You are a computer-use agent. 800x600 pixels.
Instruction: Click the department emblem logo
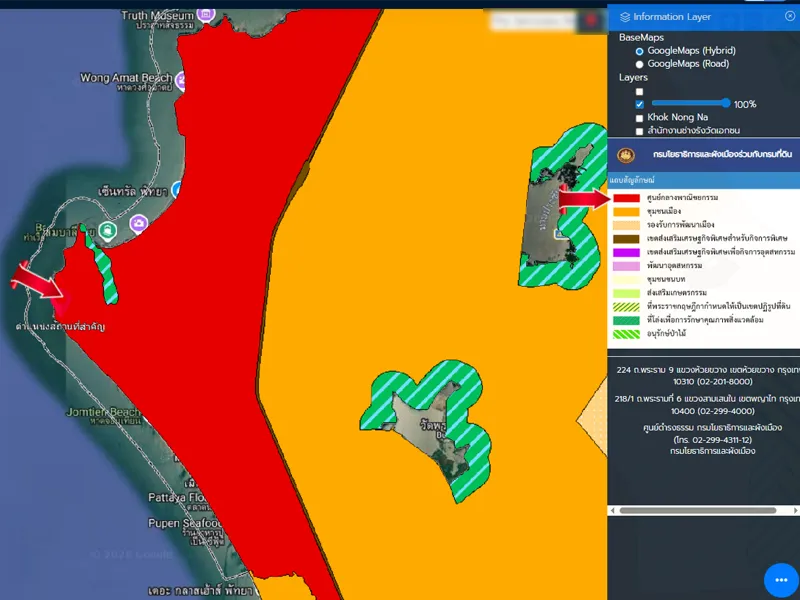click(x=626, y=155)
